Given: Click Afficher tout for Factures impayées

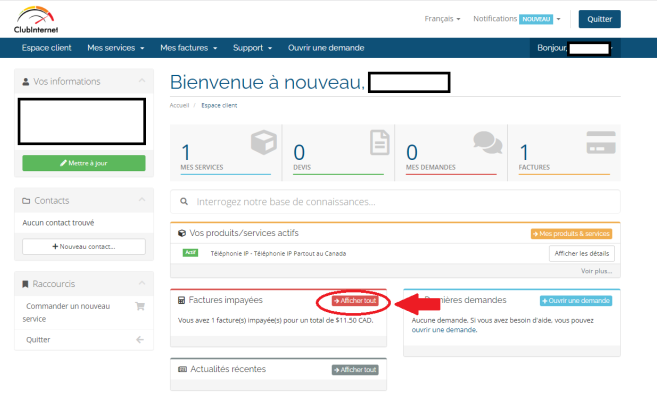Looking at the screenshot, I should click(x=355, y=301).
